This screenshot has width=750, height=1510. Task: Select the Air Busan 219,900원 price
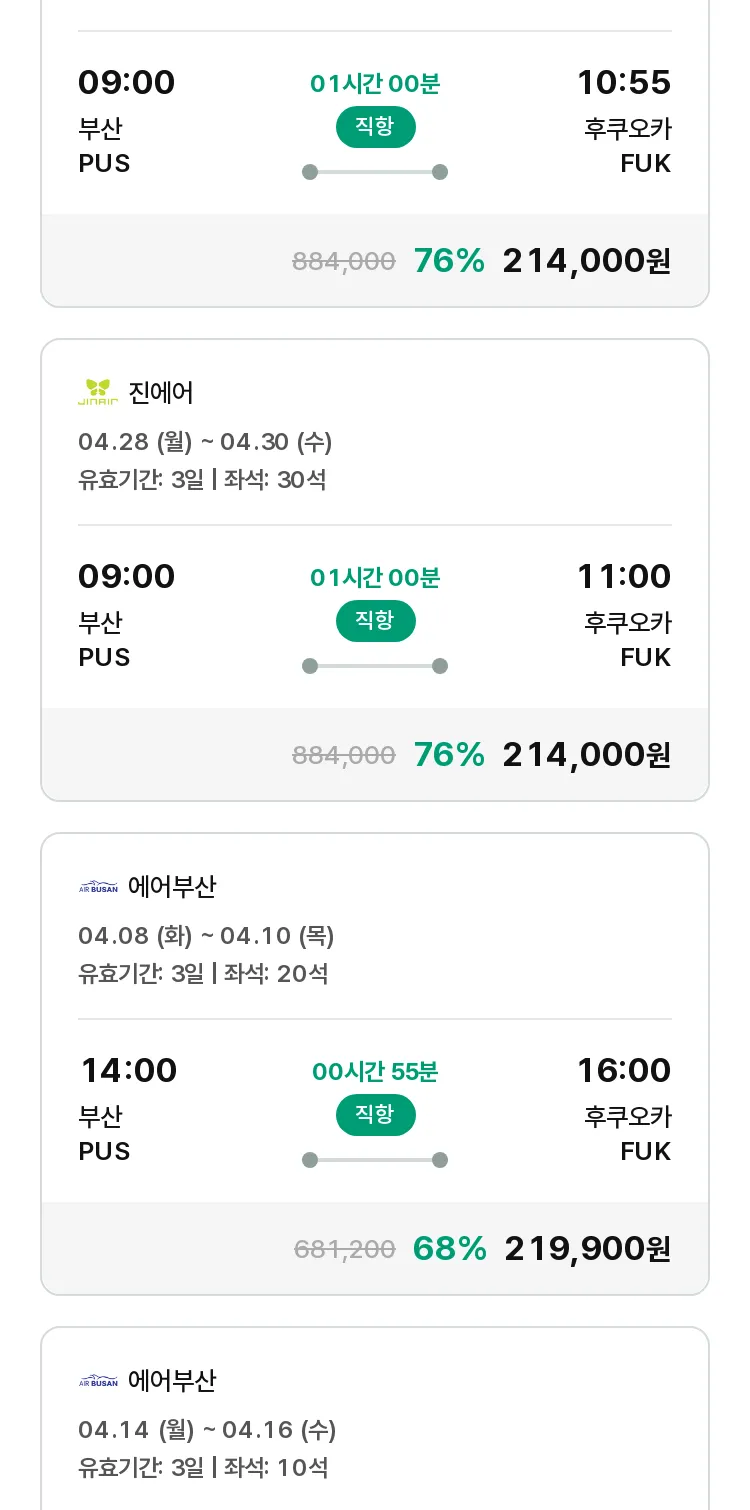click(588, 1249)
